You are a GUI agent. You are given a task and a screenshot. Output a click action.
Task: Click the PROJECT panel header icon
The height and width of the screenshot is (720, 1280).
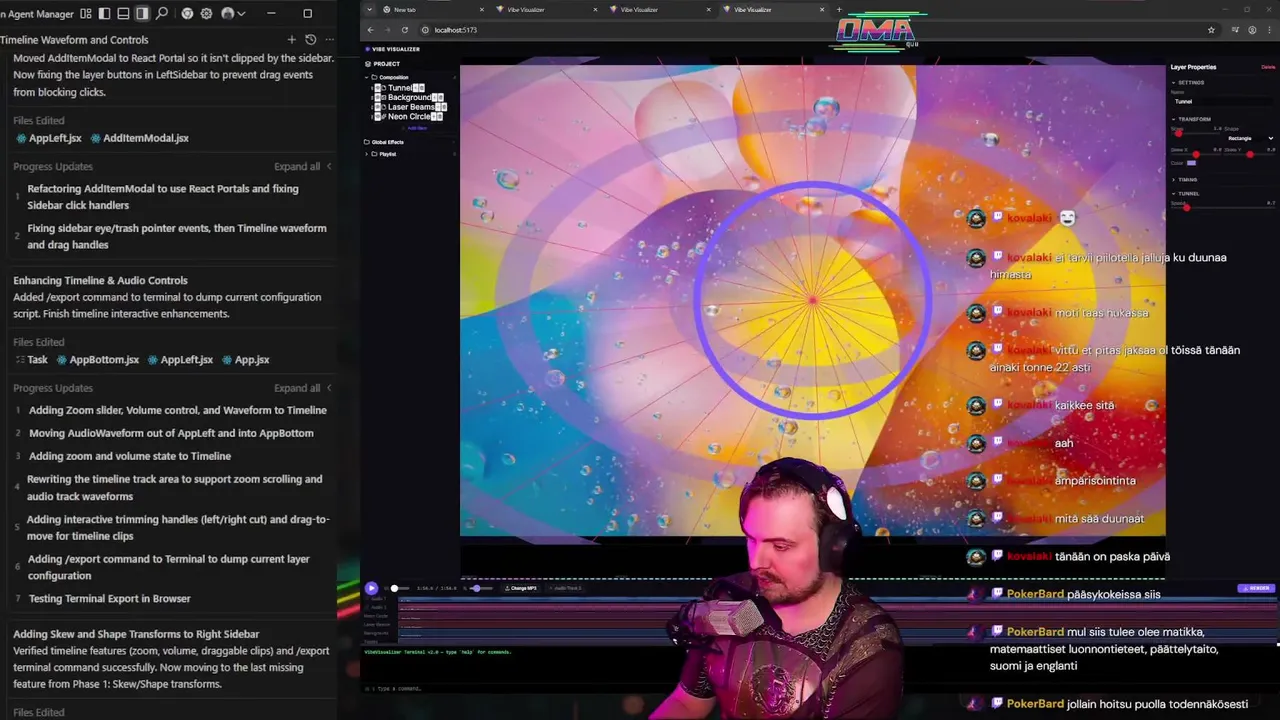coord(367,64)
